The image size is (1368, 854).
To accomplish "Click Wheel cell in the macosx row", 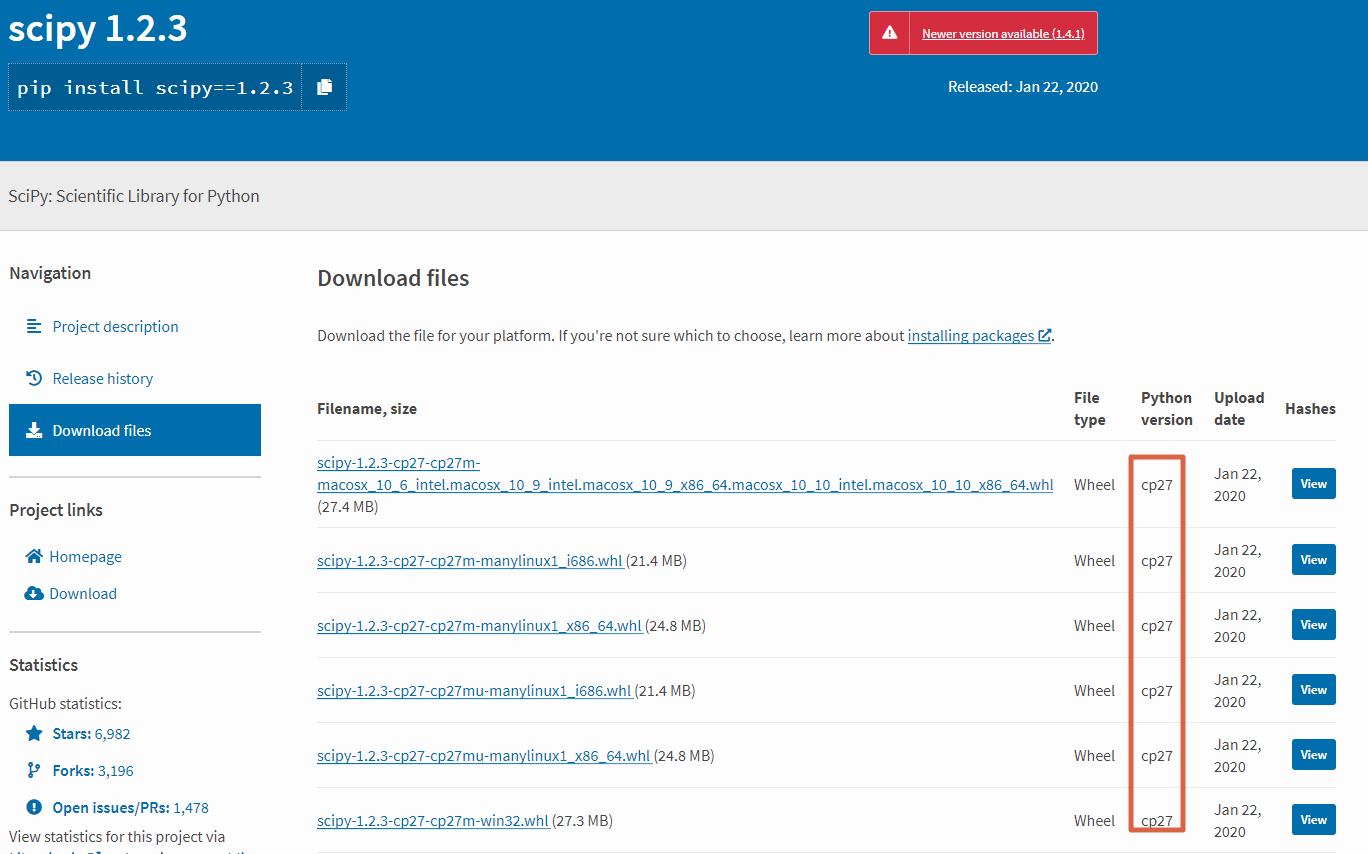I will click(1094, 485).
